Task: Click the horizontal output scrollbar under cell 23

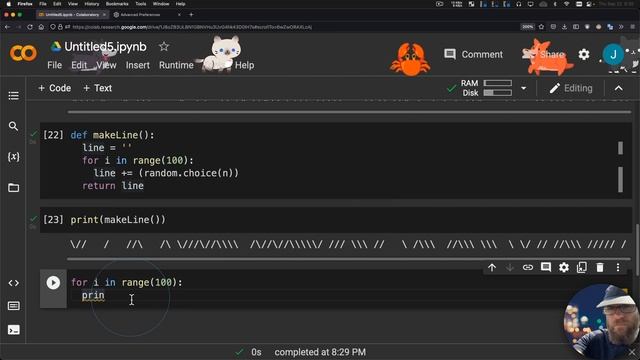Action: pos(349,259)
